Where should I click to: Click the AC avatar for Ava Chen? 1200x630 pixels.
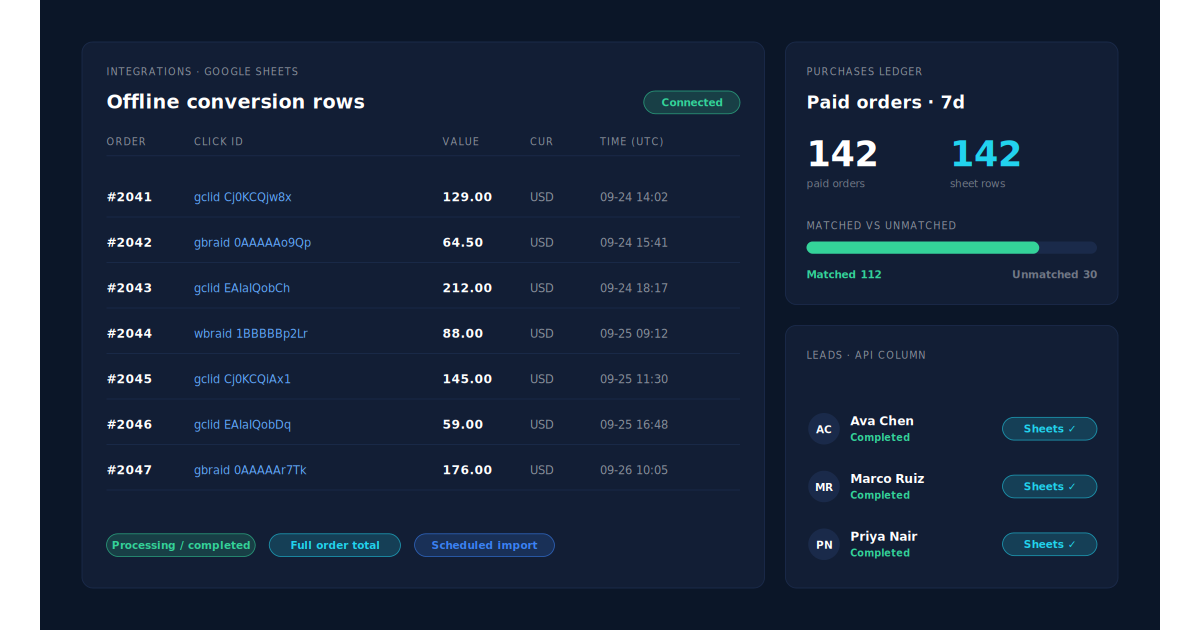(824, 429)
